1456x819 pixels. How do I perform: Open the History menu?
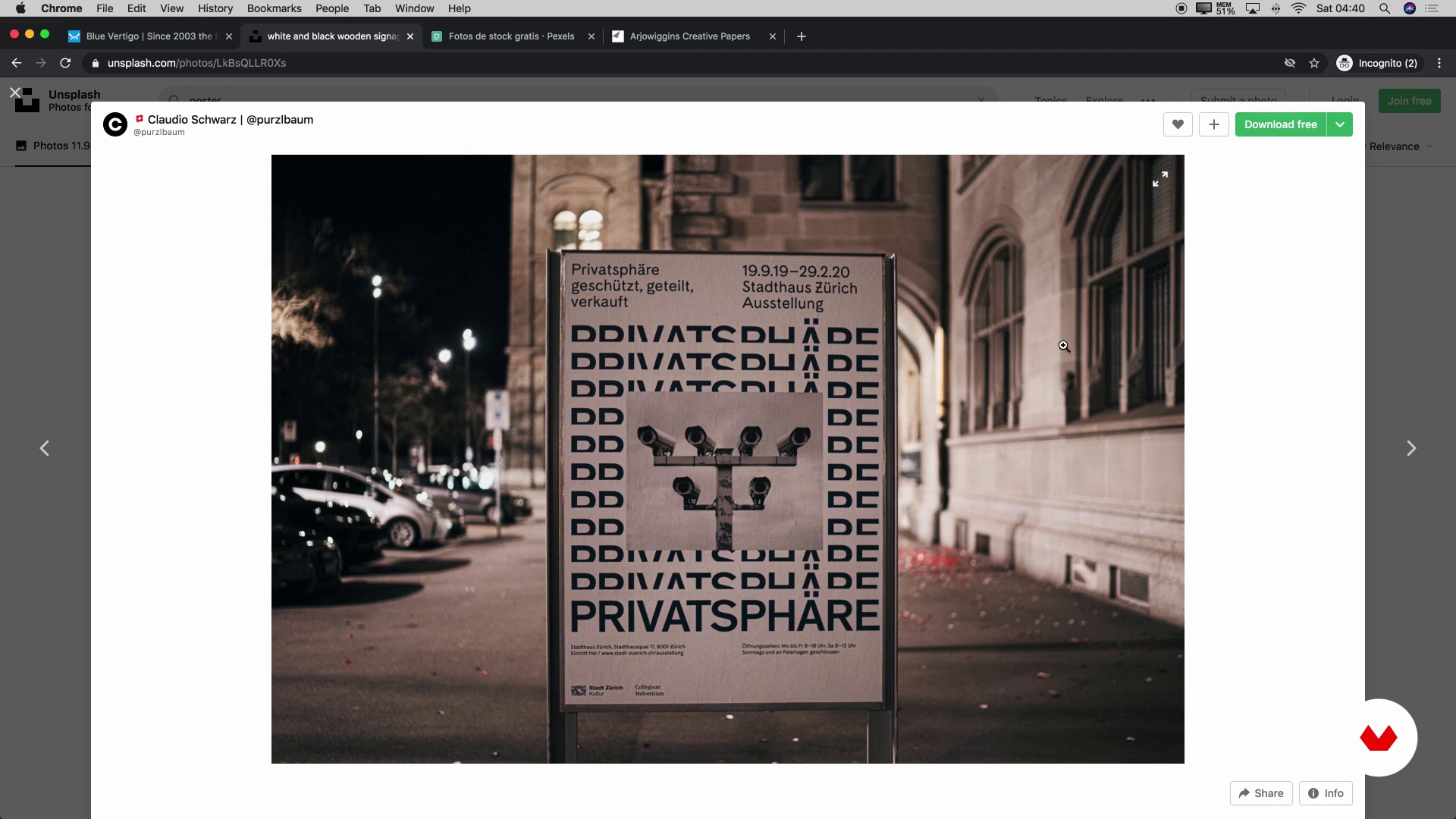pyautogui.click(x=215, y=8)
